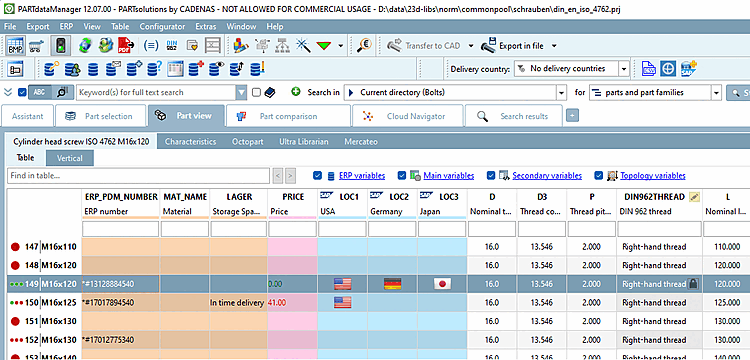Open the Export menu

pos(38,27)
